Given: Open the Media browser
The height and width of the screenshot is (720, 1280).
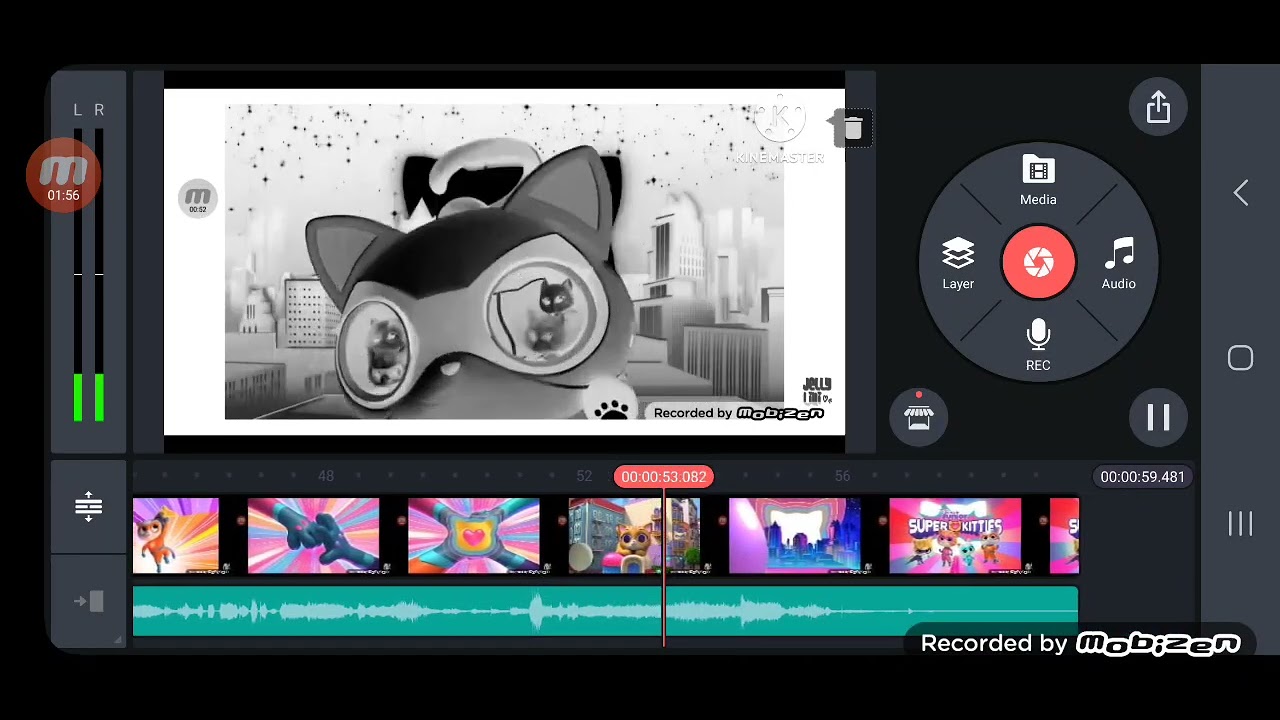Looking at the screenshot, I should point(1038,181).
